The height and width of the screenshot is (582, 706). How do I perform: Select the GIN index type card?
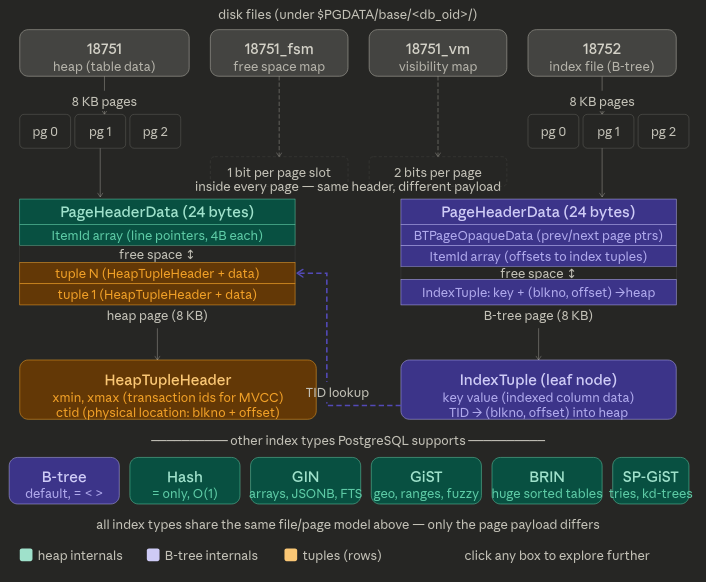[x=305, y=481]
